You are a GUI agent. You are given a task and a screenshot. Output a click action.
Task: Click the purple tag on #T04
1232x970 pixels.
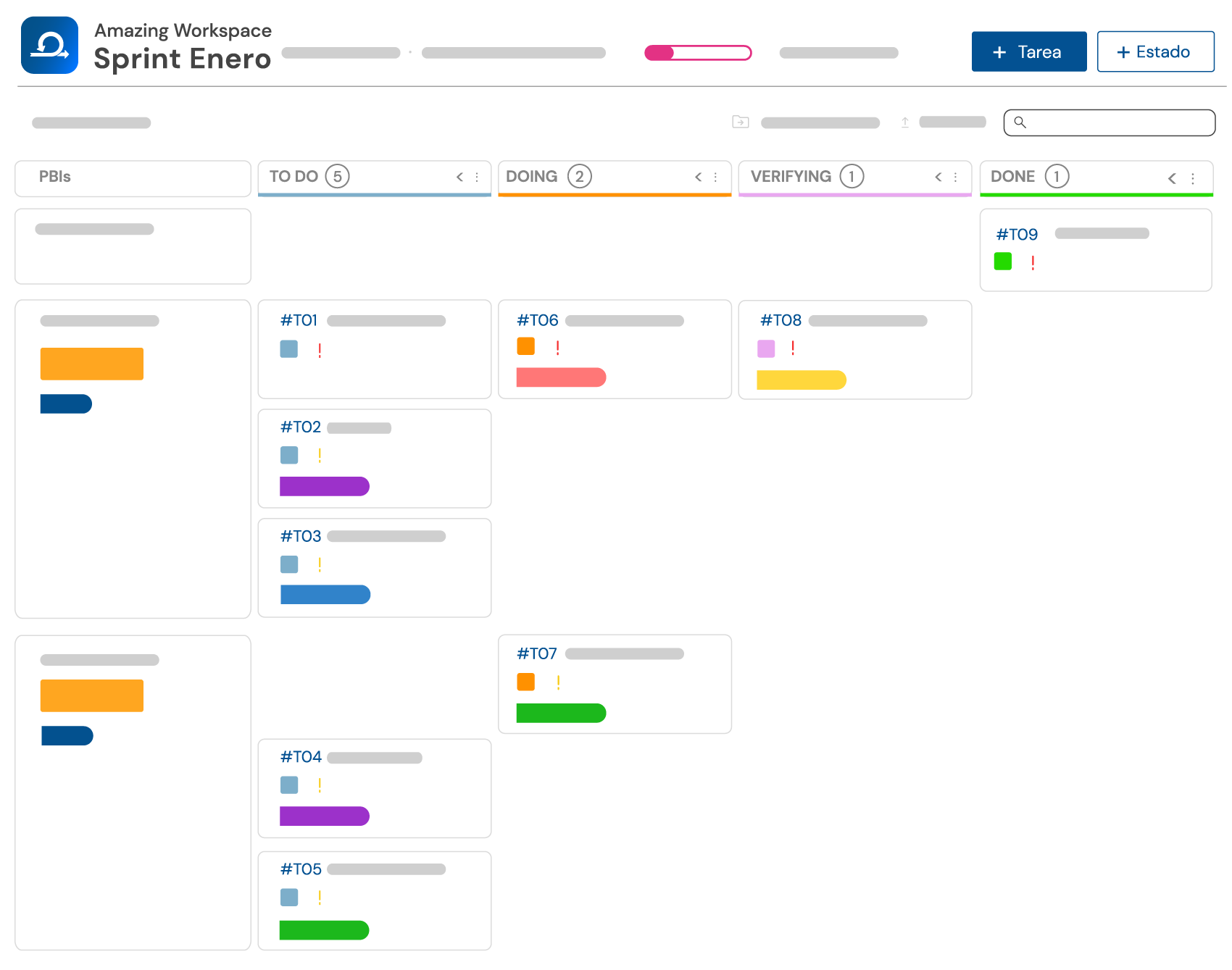pos(325,816)
